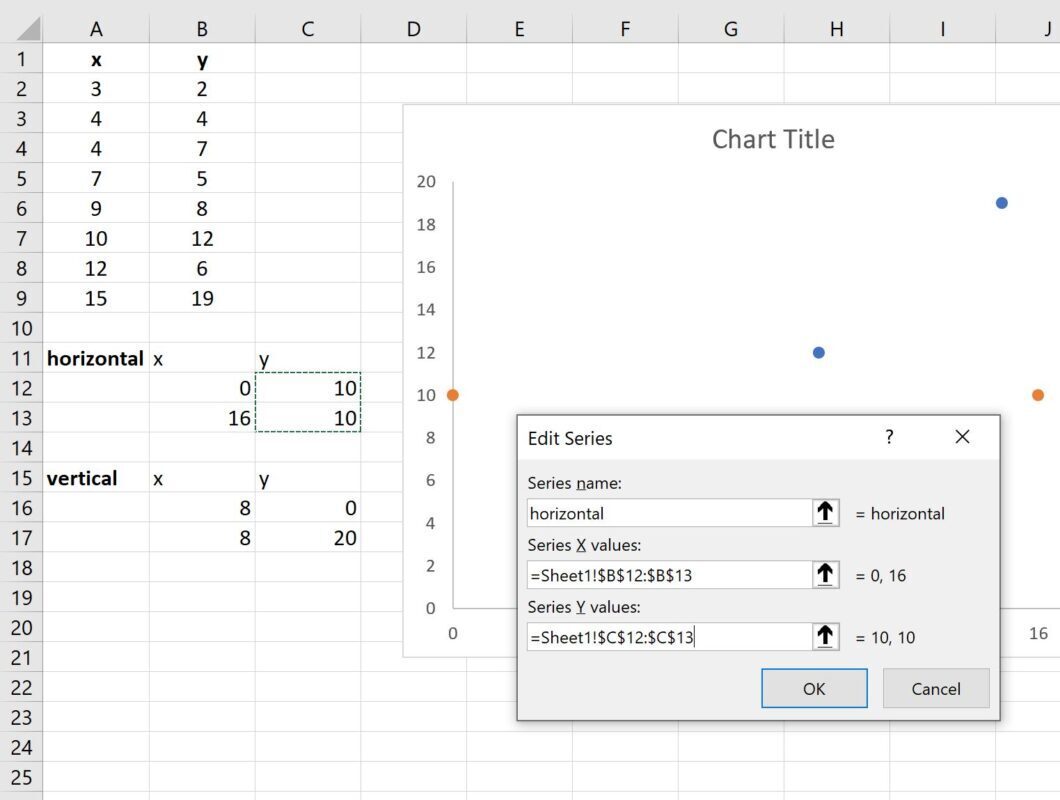Click the 'vertical' label in cell A15
1060x800 pixels.
(x=82, y=478)
